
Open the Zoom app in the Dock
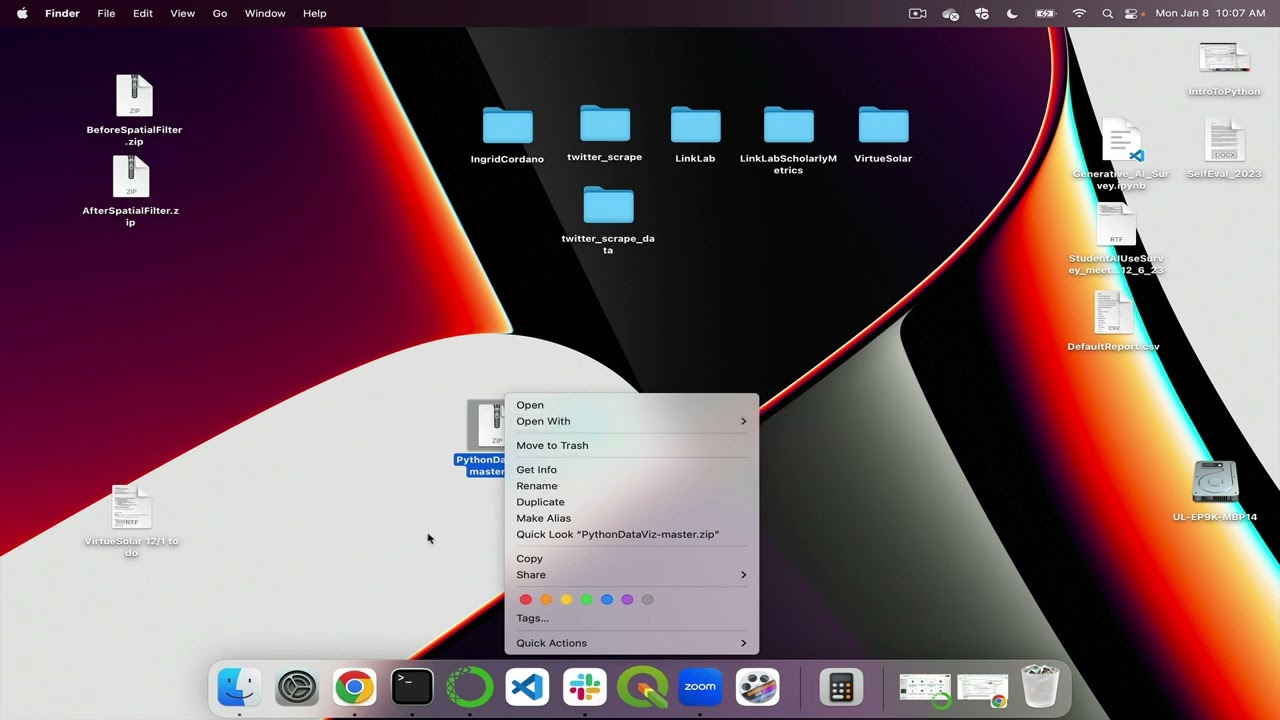point(700,688)
